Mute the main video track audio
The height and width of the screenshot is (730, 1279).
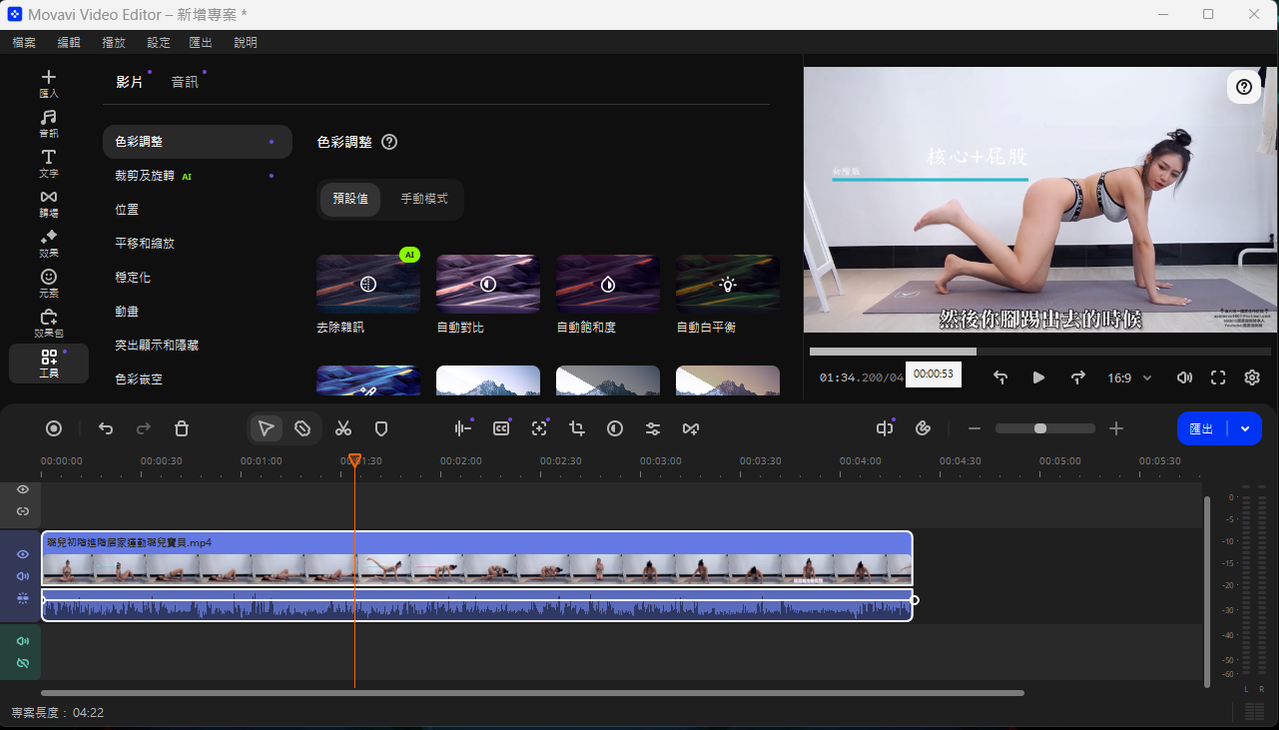tap(22, 576)
